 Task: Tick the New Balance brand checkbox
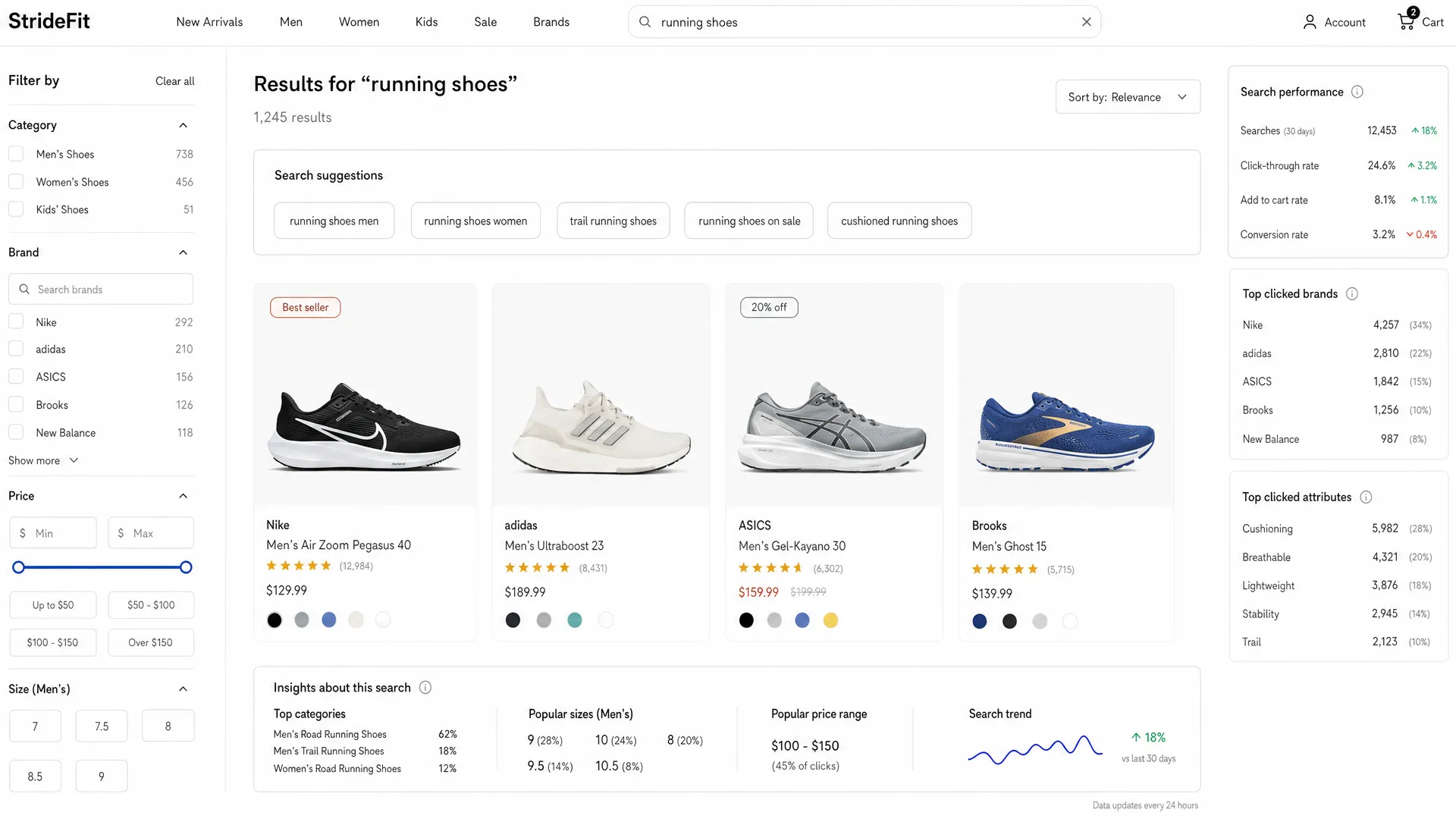point(16,432)
